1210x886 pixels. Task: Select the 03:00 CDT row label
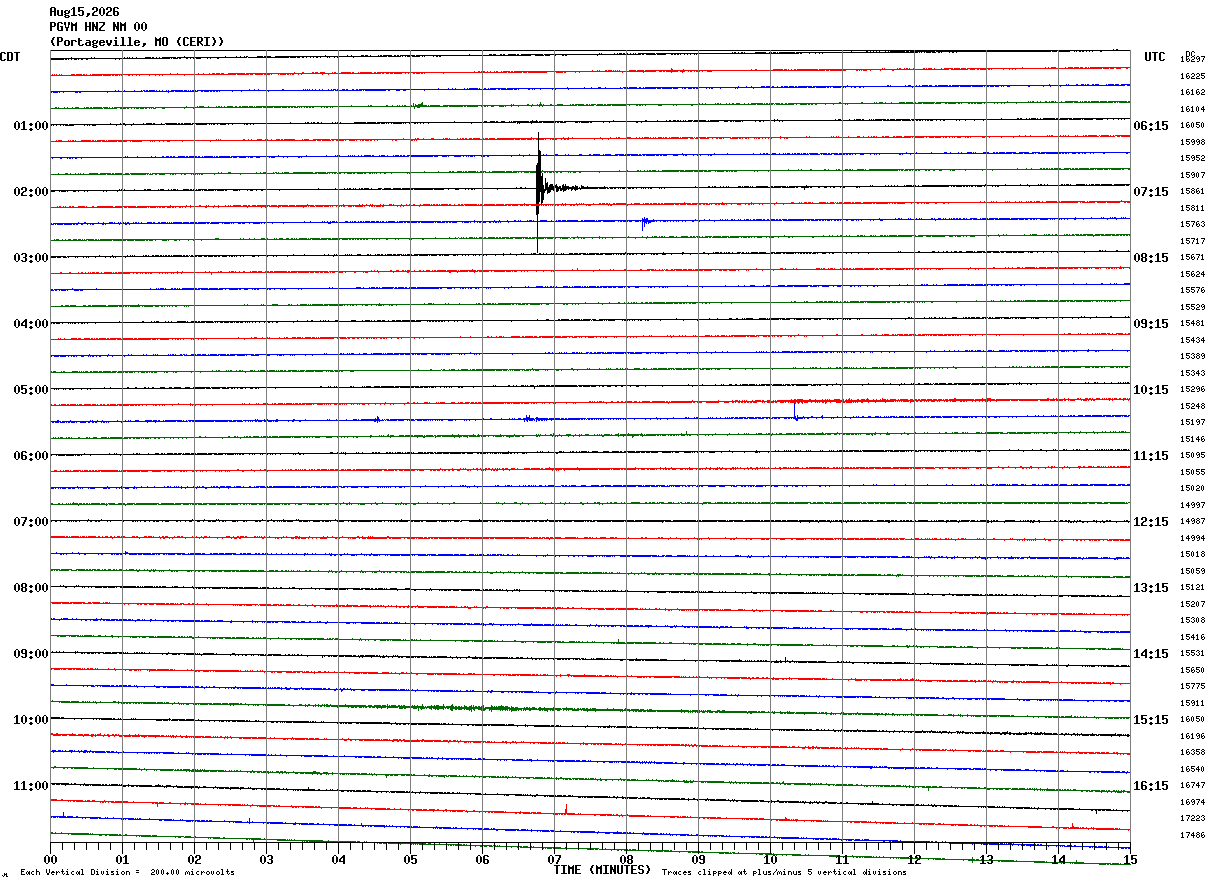(31, 258)
